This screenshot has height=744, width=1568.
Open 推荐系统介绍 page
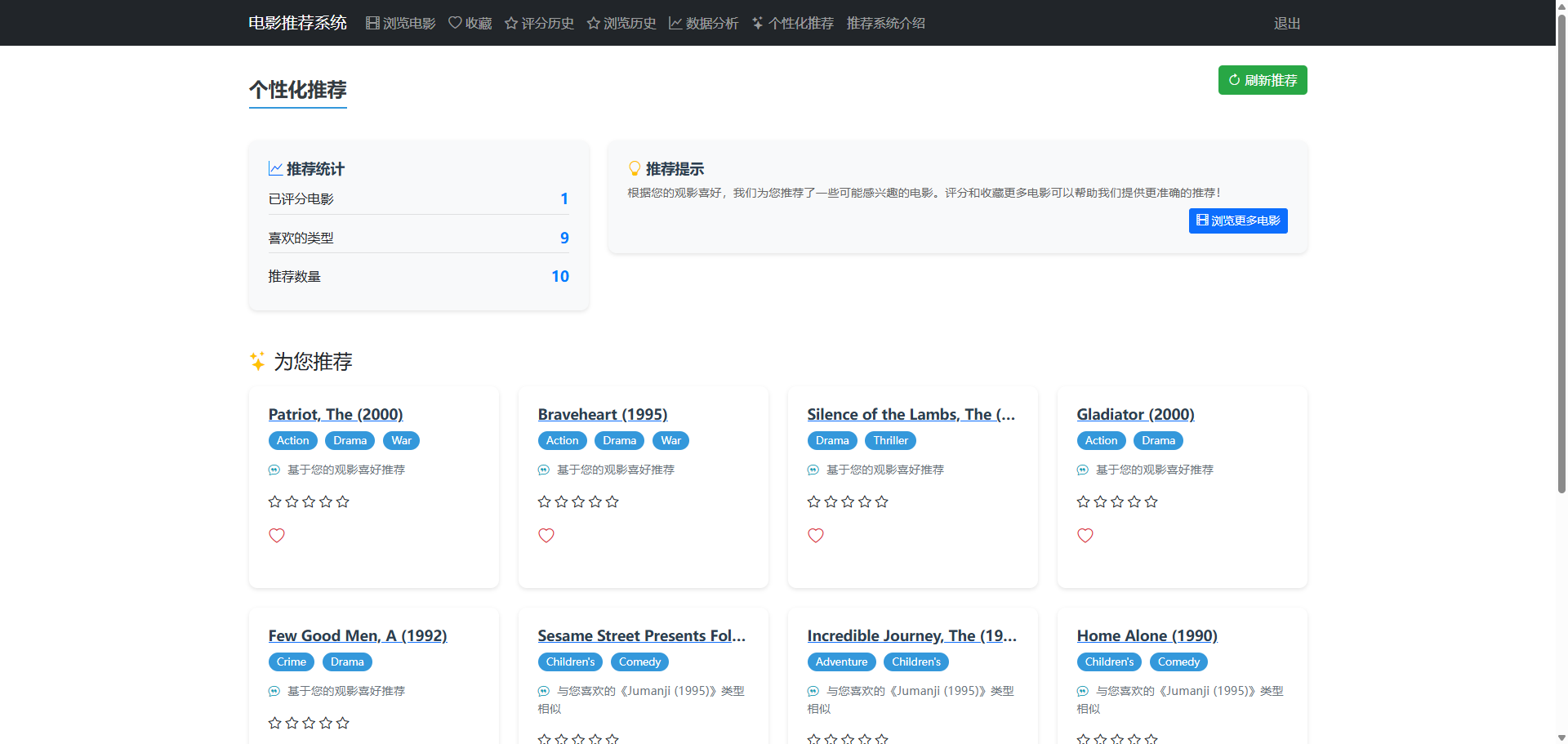coord(886,23)
